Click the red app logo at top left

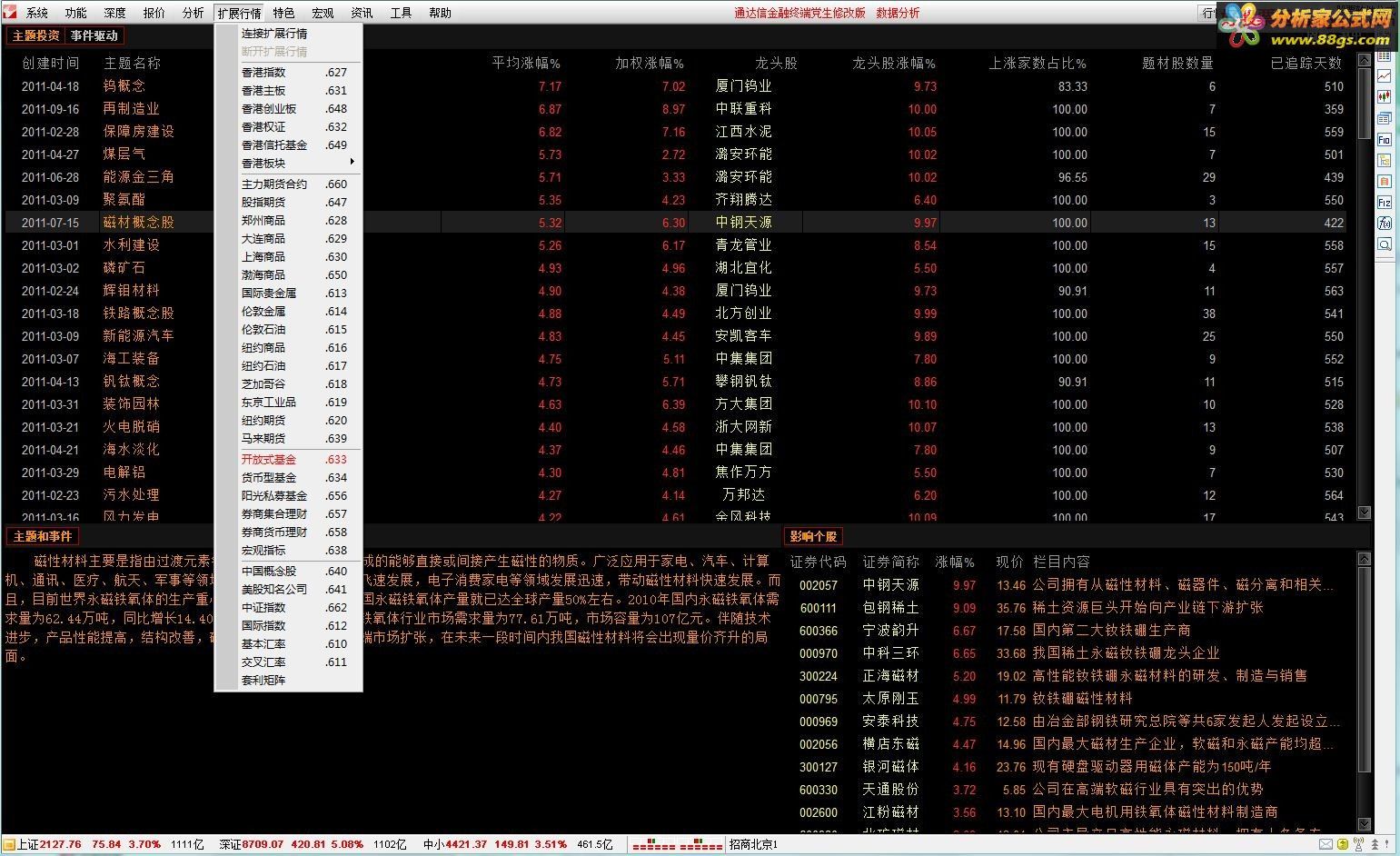[11, 13]
